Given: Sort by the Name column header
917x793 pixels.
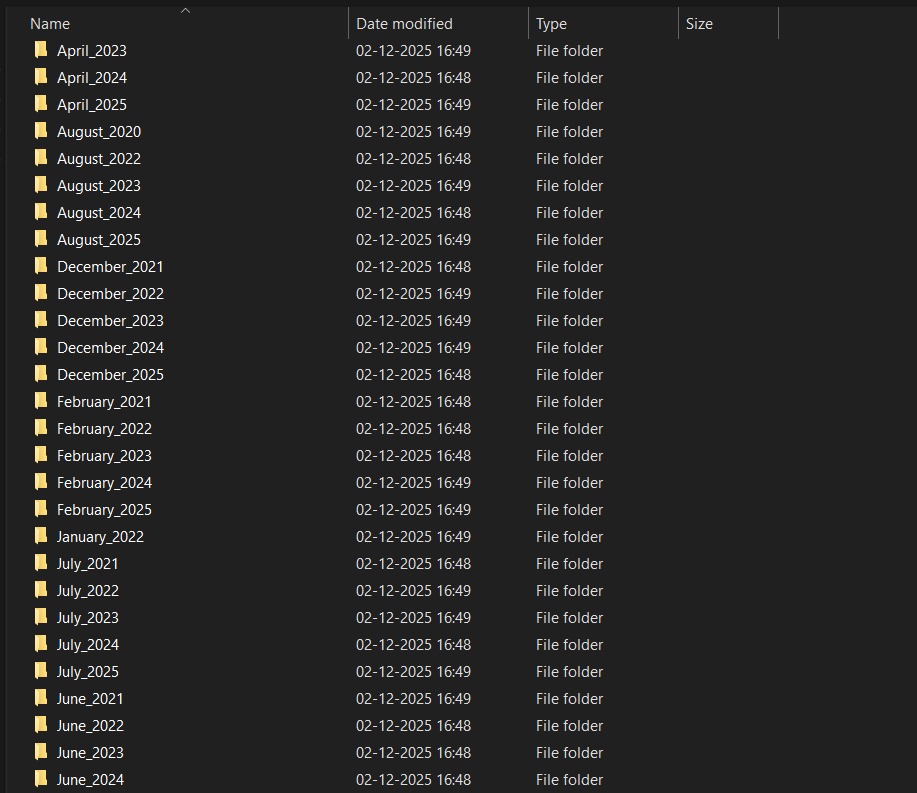Looking at the screenshot, I should (50, 24).
